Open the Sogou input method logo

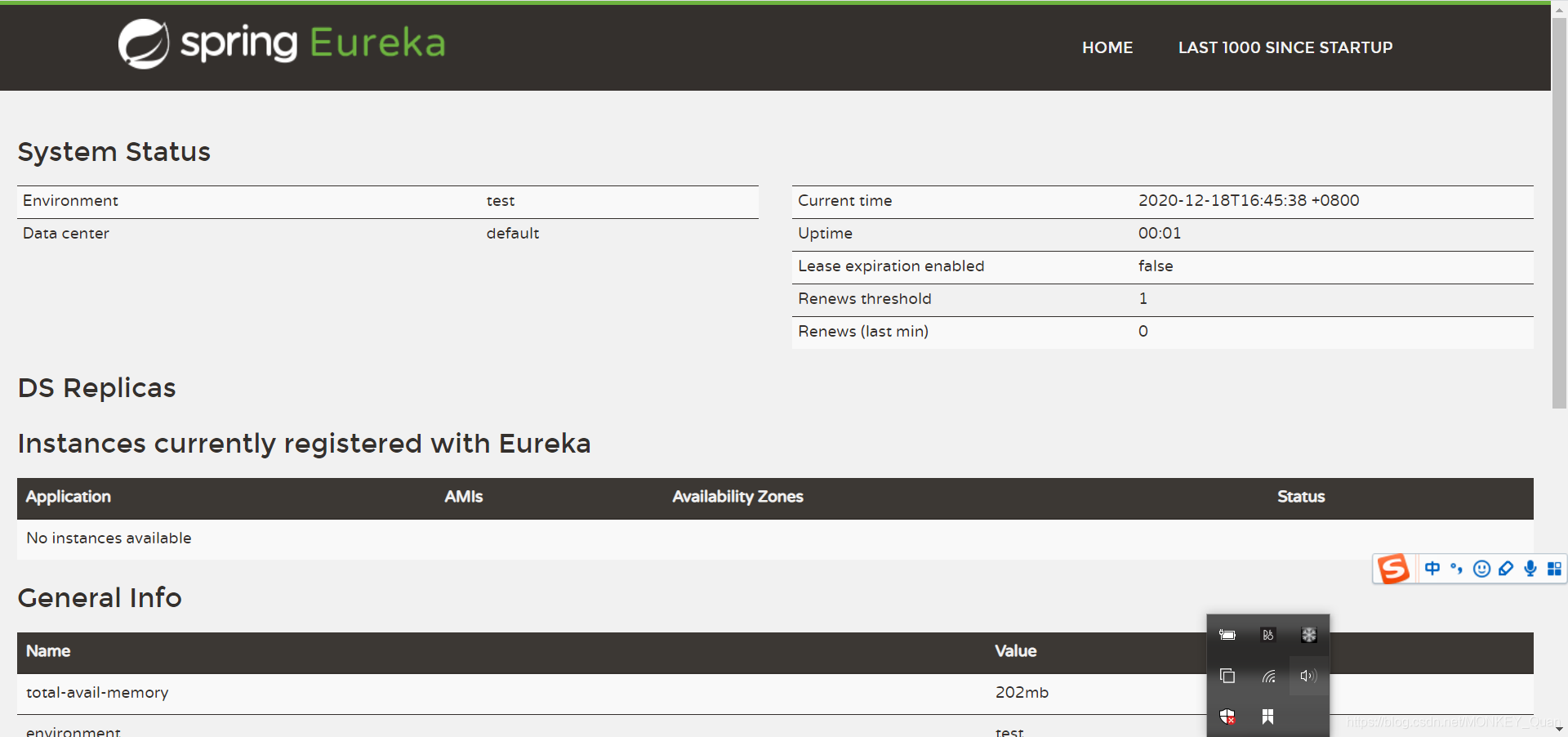1393,569
